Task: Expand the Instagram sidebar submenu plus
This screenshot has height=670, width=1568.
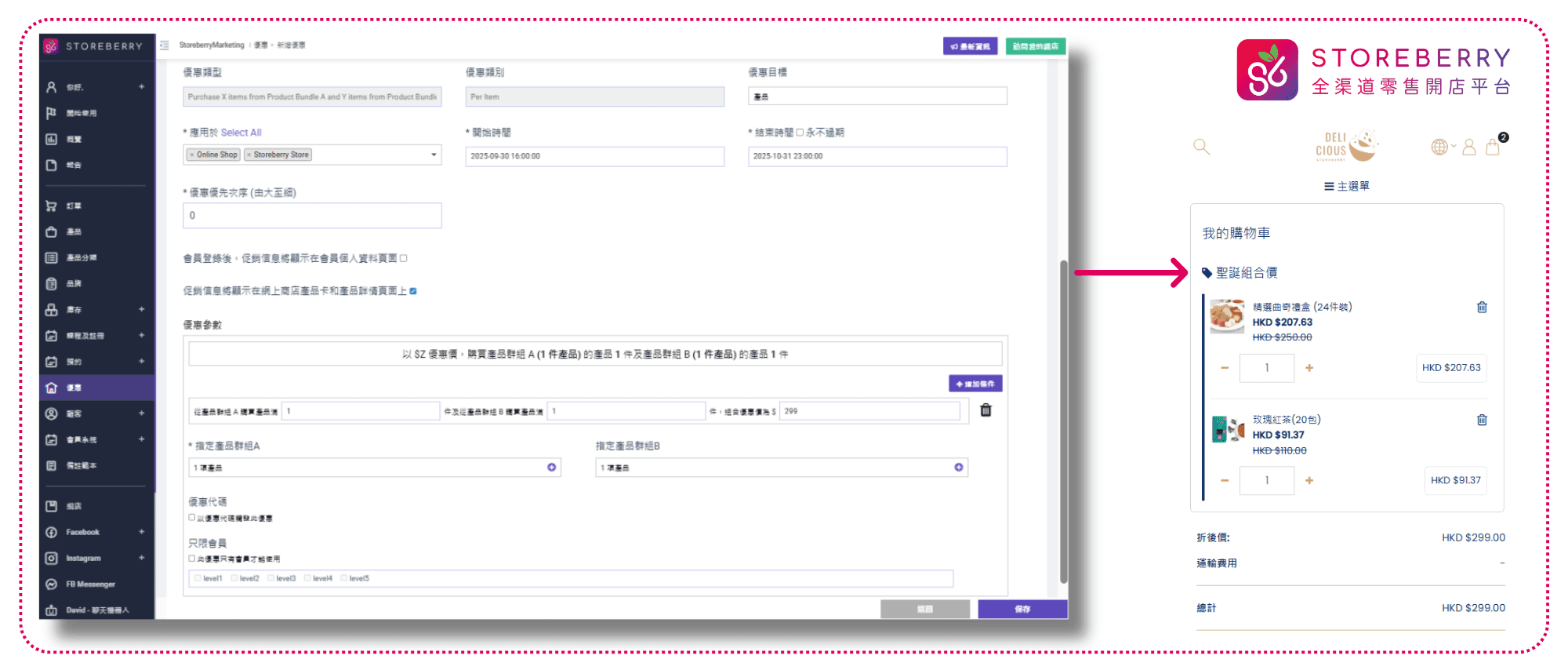Action: [142, 558]
